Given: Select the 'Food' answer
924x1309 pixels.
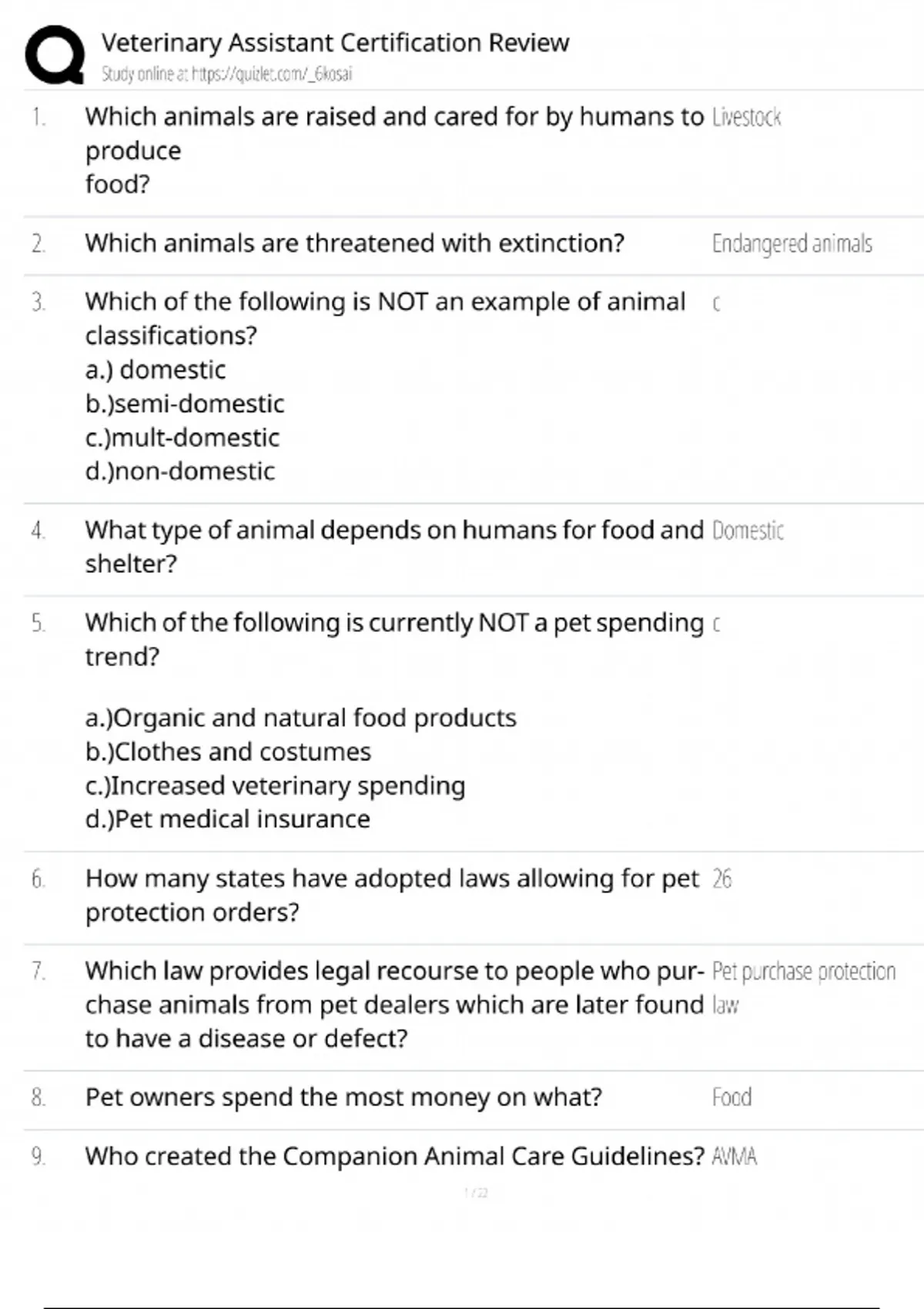Looking at the screenshot, I should coord(731,1097).
